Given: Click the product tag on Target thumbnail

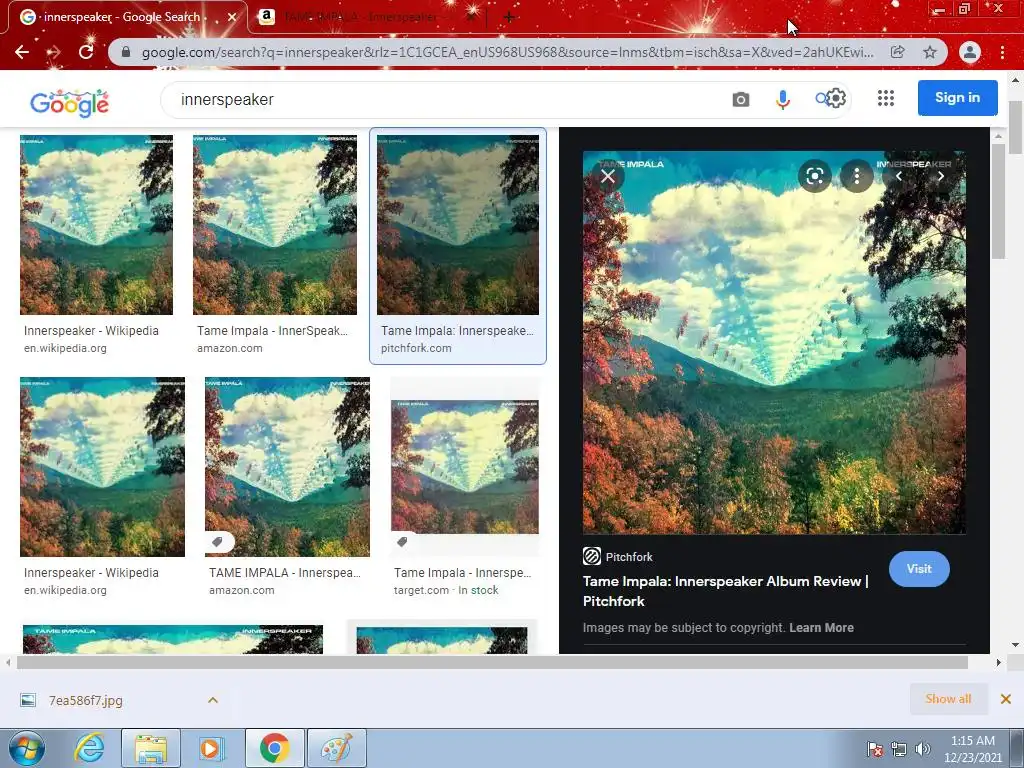Looking at the screenshot, I should (402, 541).
